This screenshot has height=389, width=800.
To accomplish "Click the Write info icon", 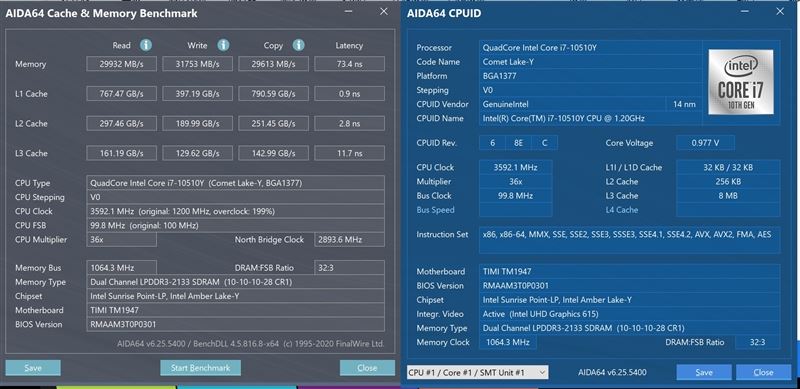I will coord(223,45).
